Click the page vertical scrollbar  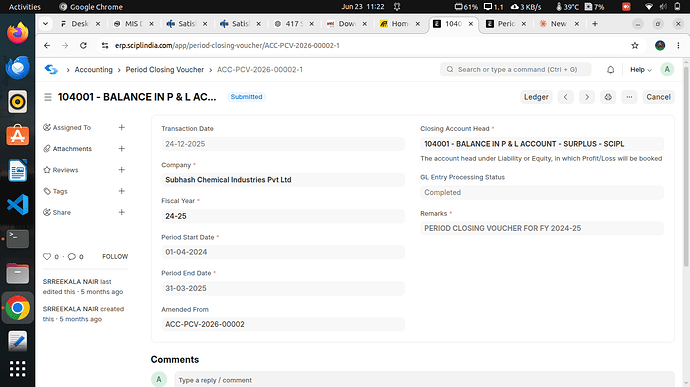(686, 165)
